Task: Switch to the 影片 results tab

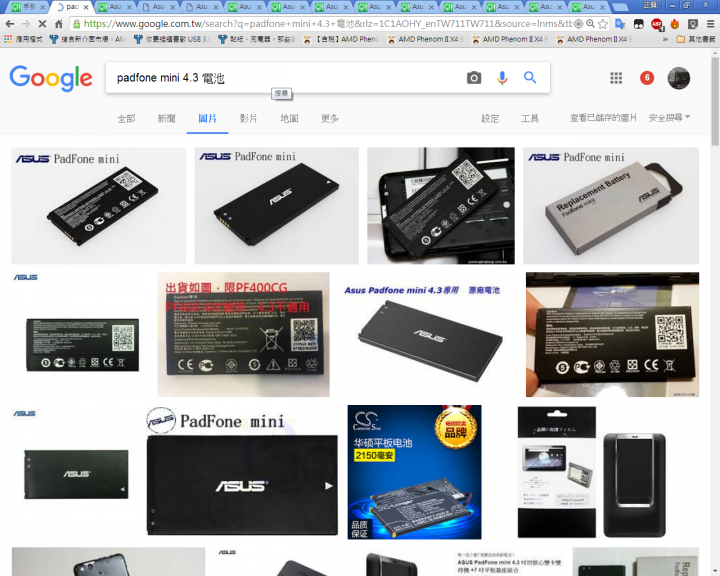Action: coord(248,119)
